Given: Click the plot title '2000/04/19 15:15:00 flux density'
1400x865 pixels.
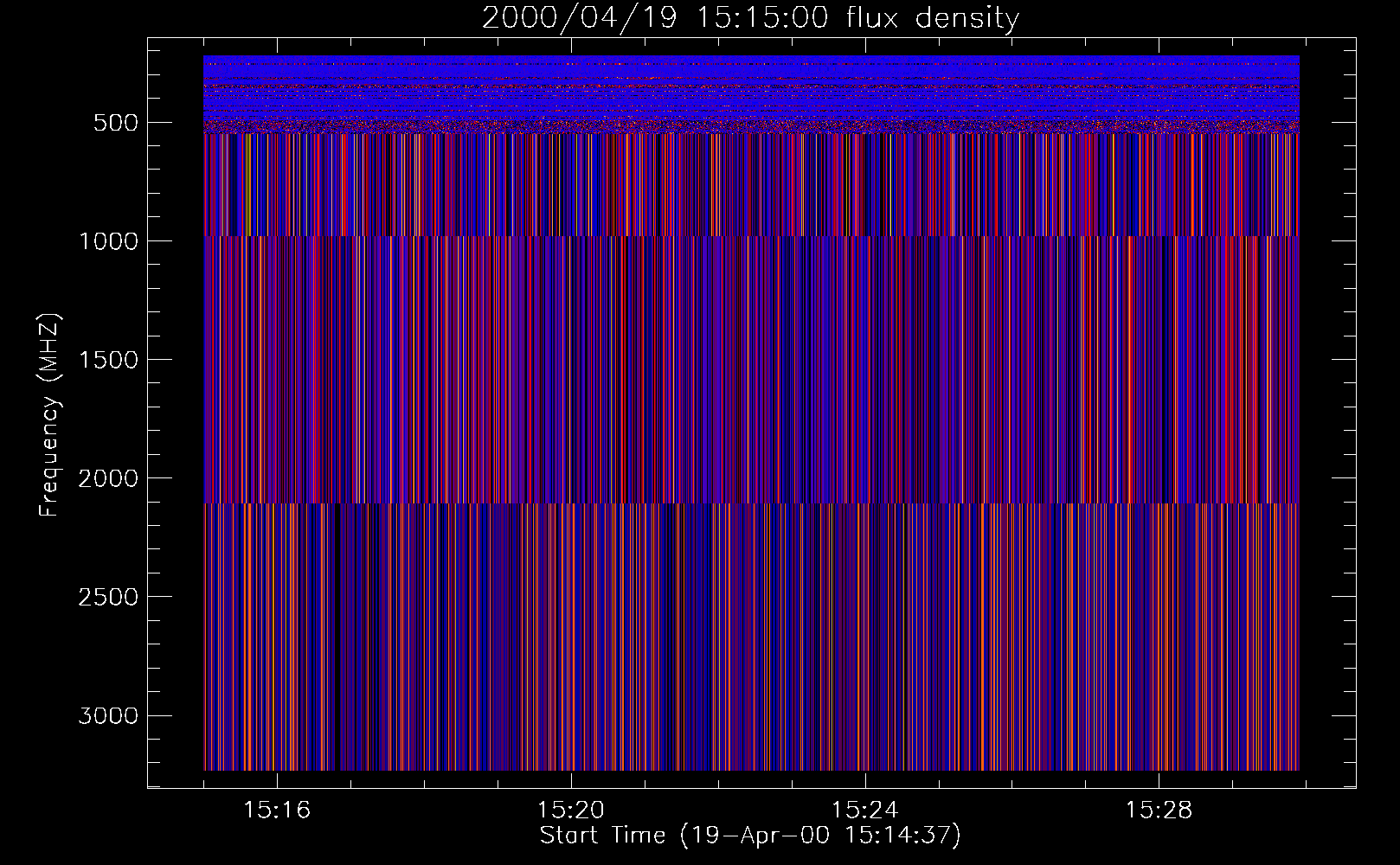Looking at the screenshot, I should pyautogui.click(x=750, y=18).
